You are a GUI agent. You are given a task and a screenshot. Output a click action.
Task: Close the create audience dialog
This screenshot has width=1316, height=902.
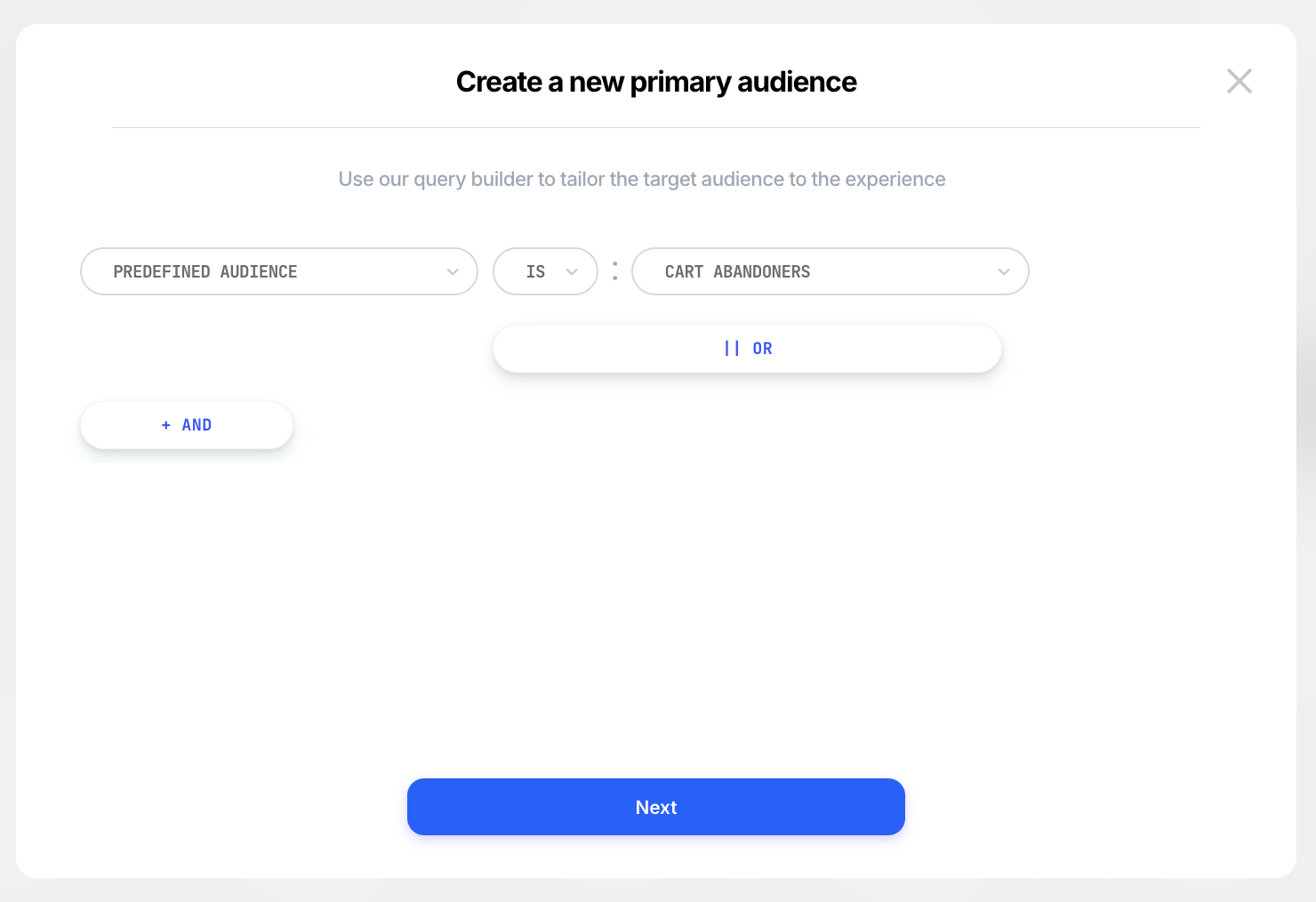pos(1239,81)
